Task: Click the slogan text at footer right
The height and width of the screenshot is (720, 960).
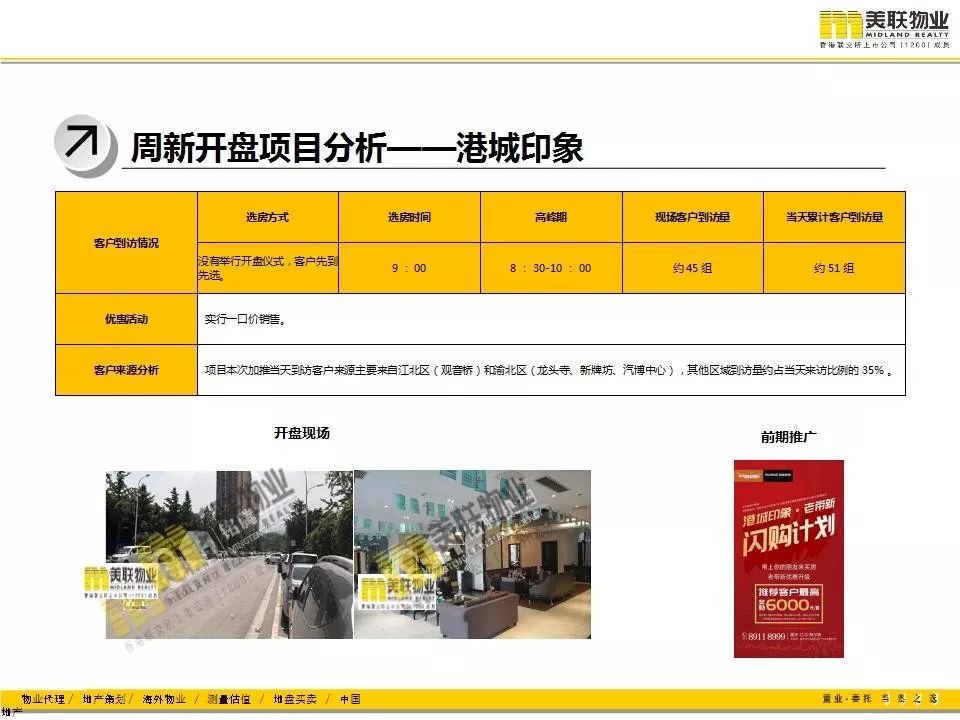Action: [x=880, y=699]
